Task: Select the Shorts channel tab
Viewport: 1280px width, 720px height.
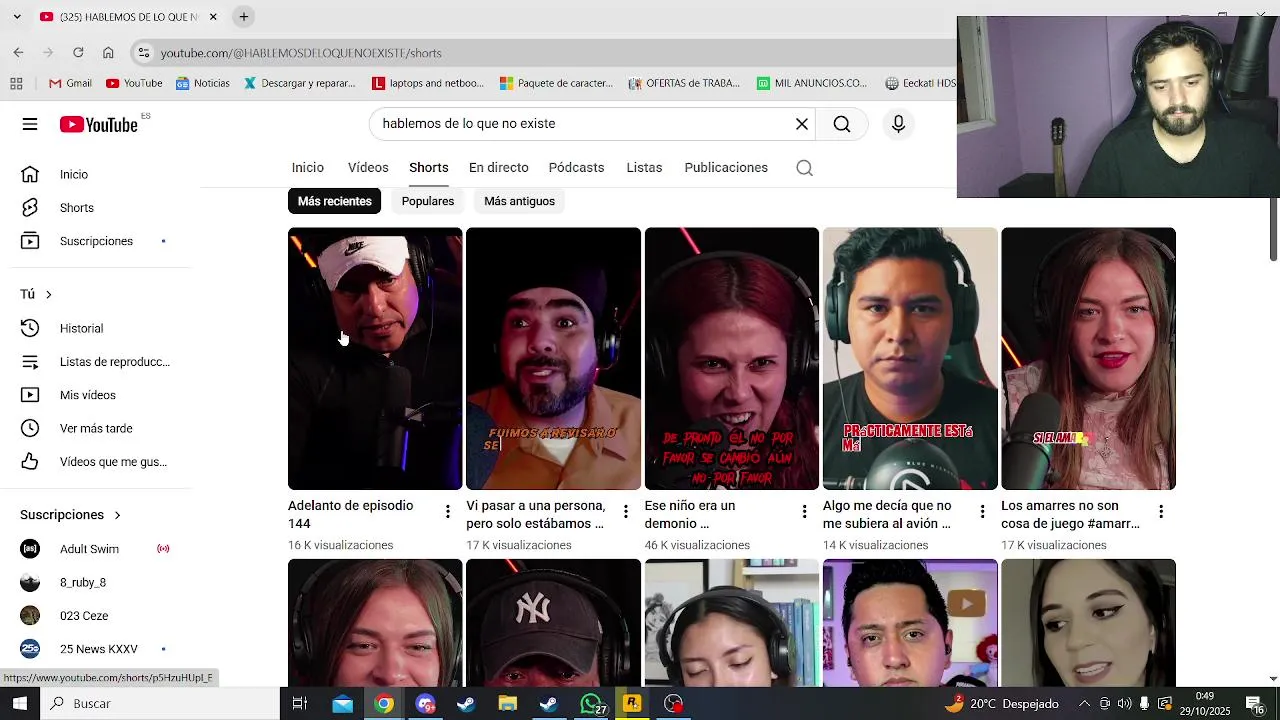Action: [x=428, y=168]
